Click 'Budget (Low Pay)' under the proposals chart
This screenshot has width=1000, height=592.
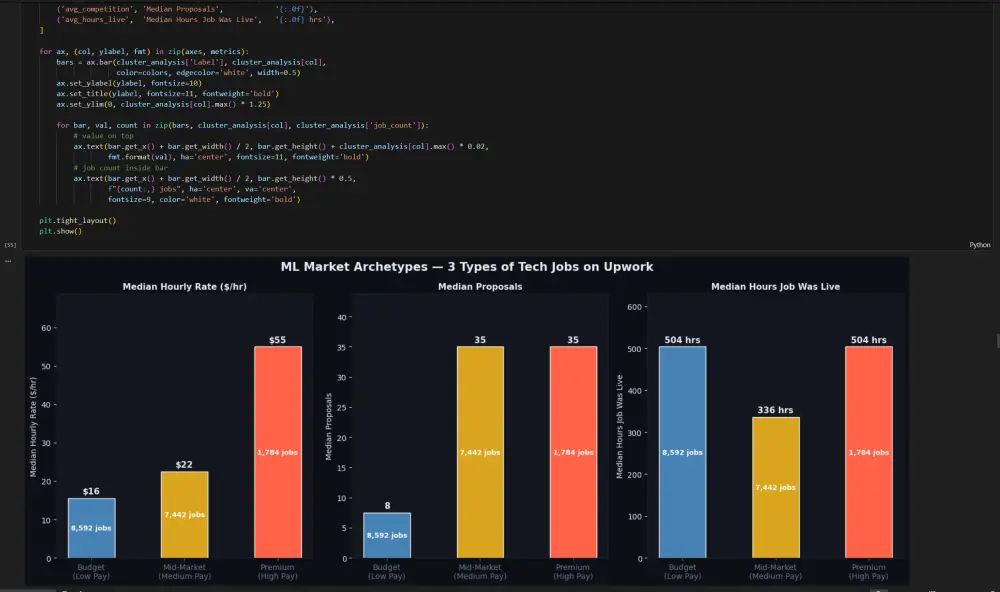pos(387,572)
